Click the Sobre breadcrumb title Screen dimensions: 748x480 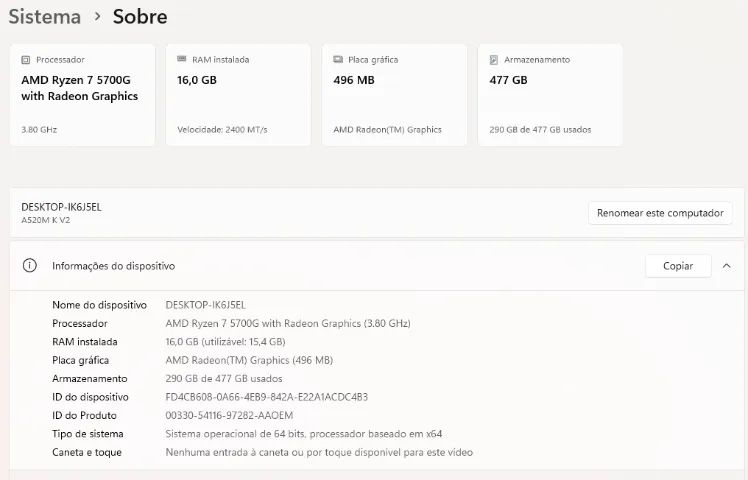pos(140,17)
